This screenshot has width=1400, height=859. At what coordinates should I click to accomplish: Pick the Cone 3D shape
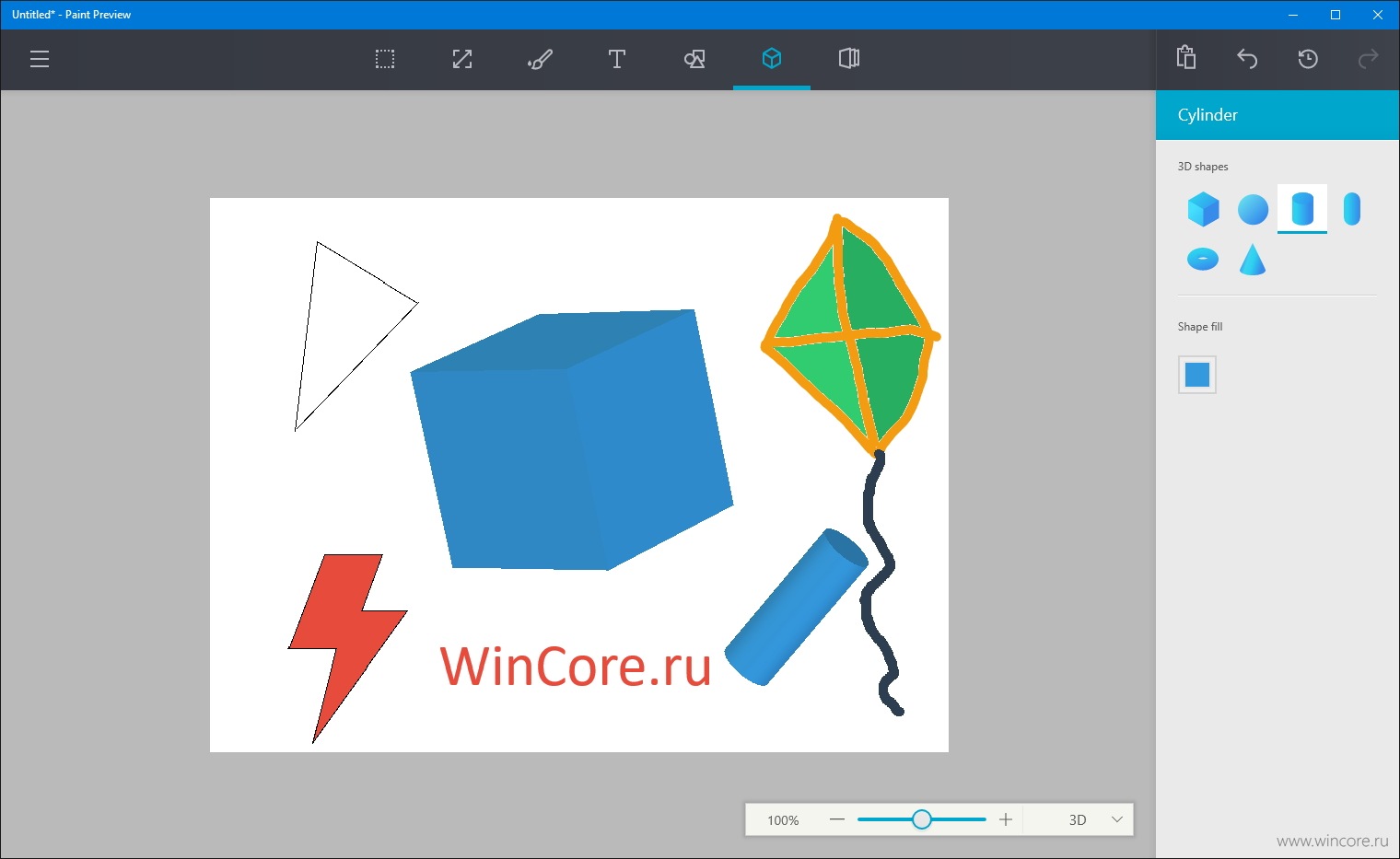[x=1253, y=259]
